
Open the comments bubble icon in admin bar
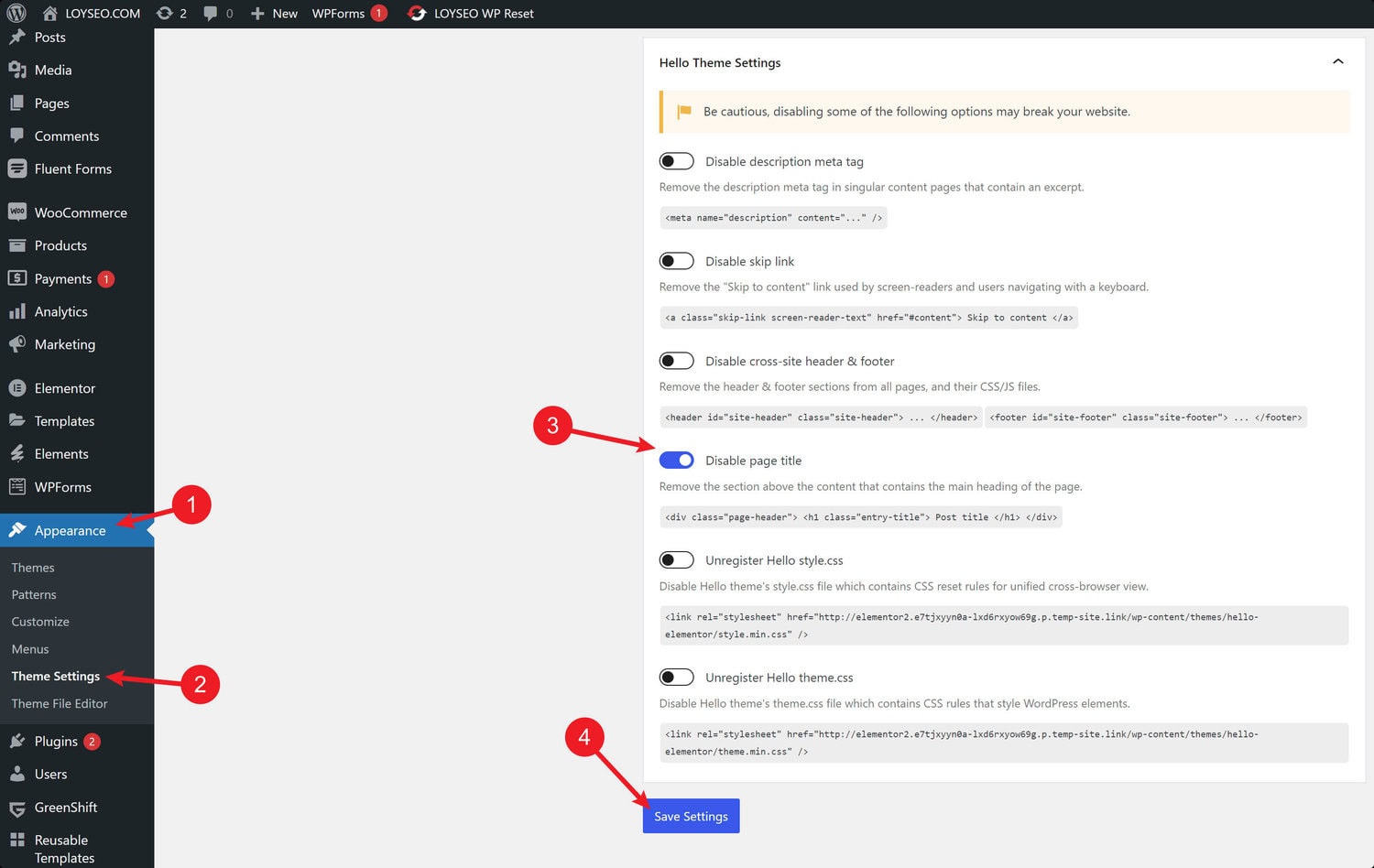click(x=210, y=13)
